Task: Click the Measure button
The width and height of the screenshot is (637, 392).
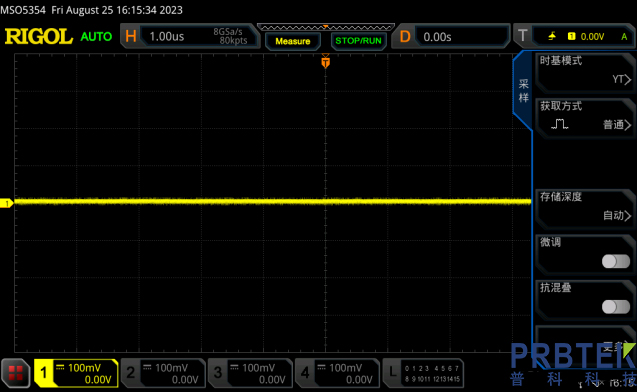Action: (x=292, y=41)
